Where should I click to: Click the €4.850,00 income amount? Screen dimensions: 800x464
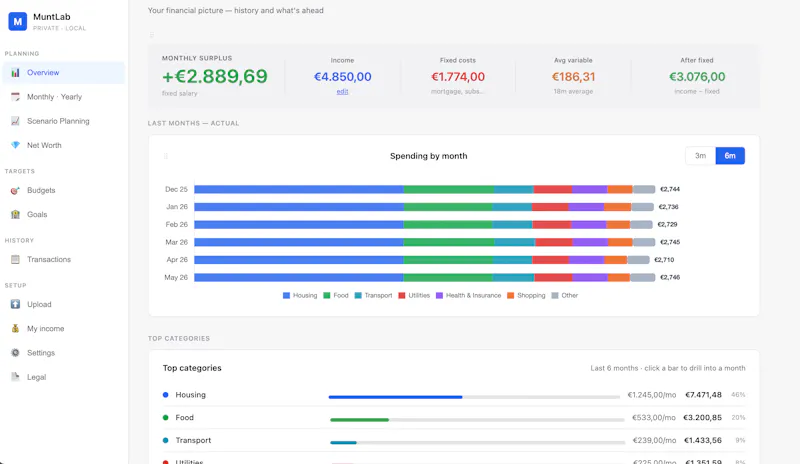342,77
